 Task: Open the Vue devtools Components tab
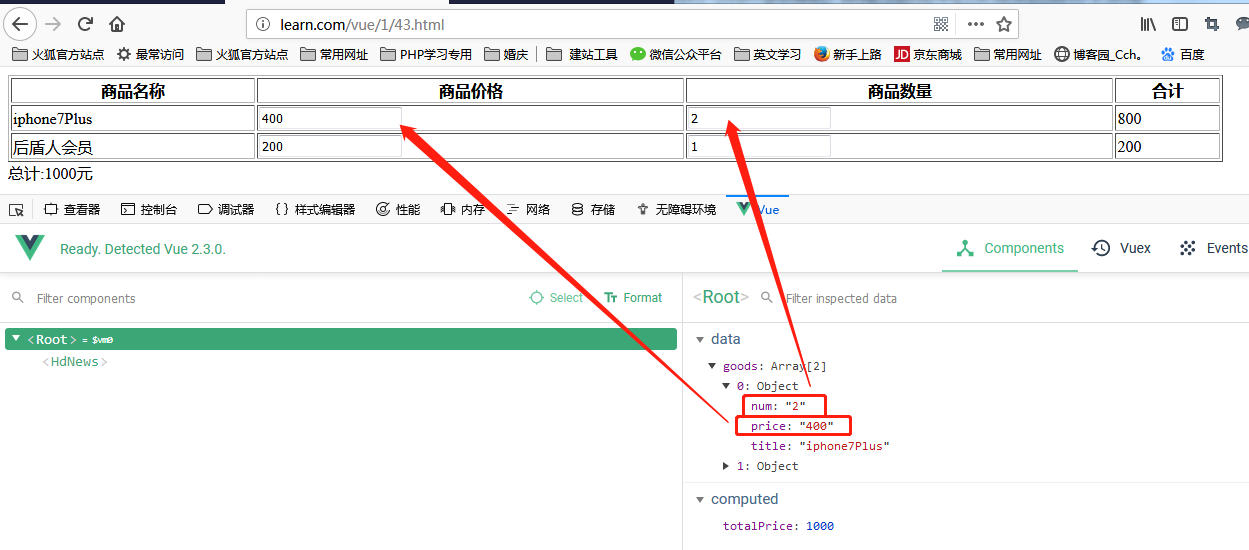click(x=1010, y=248)
